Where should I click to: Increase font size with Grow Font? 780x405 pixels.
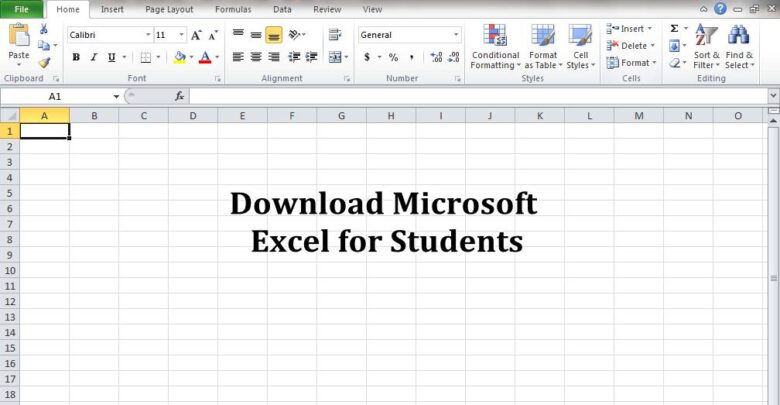click(196, 35)
